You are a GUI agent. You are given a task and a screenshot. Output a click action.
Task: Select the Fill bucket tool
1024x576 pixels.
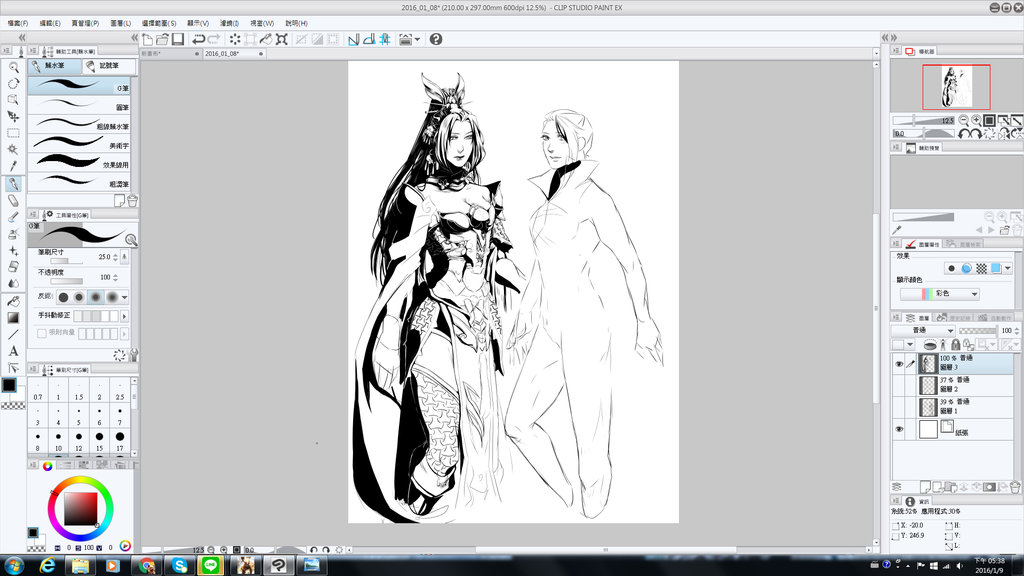coord(13,301)
